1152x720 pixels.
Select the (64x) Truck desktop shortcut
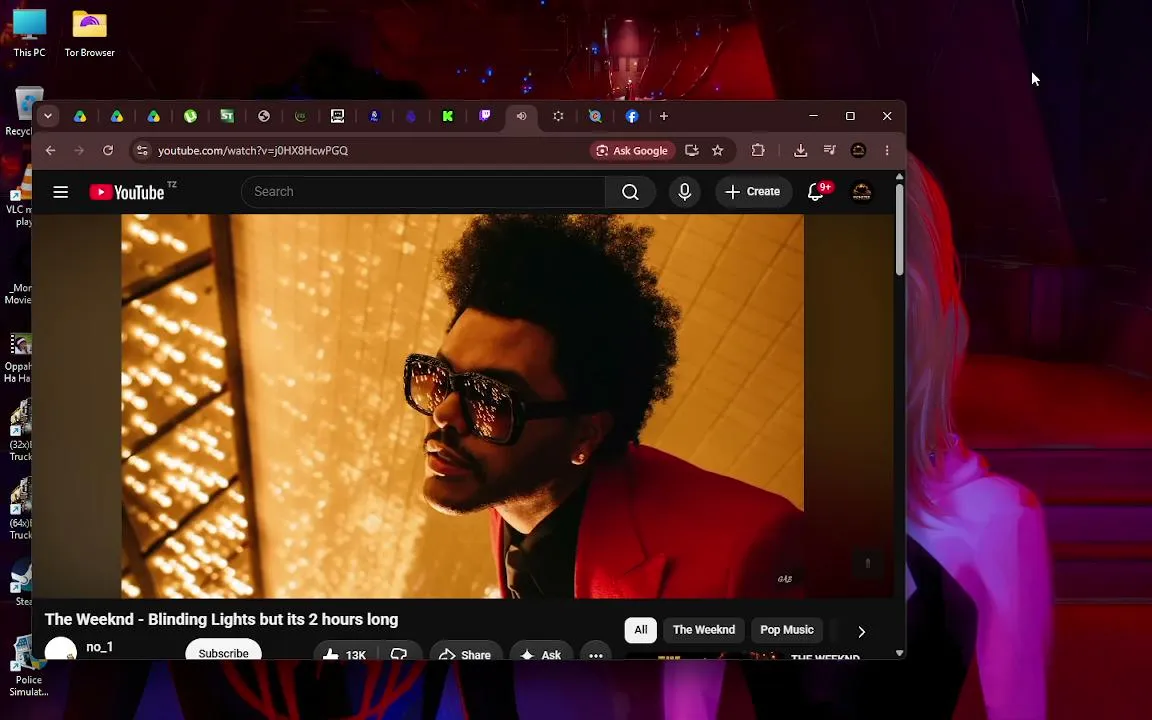tap(21, 508)
